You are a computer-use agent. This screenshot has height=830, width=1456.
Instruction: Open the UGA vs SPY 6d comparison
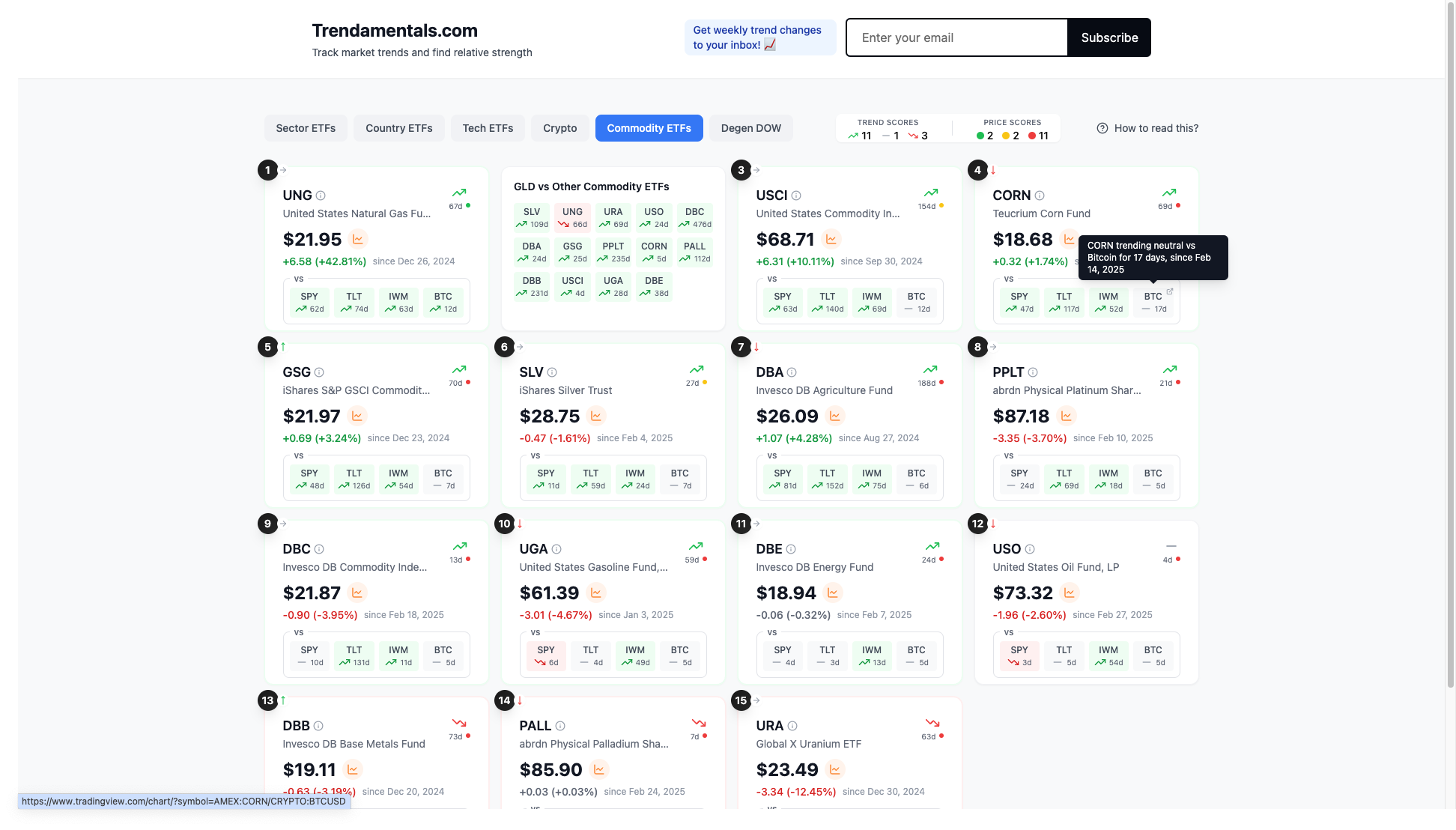click(546, 655)
